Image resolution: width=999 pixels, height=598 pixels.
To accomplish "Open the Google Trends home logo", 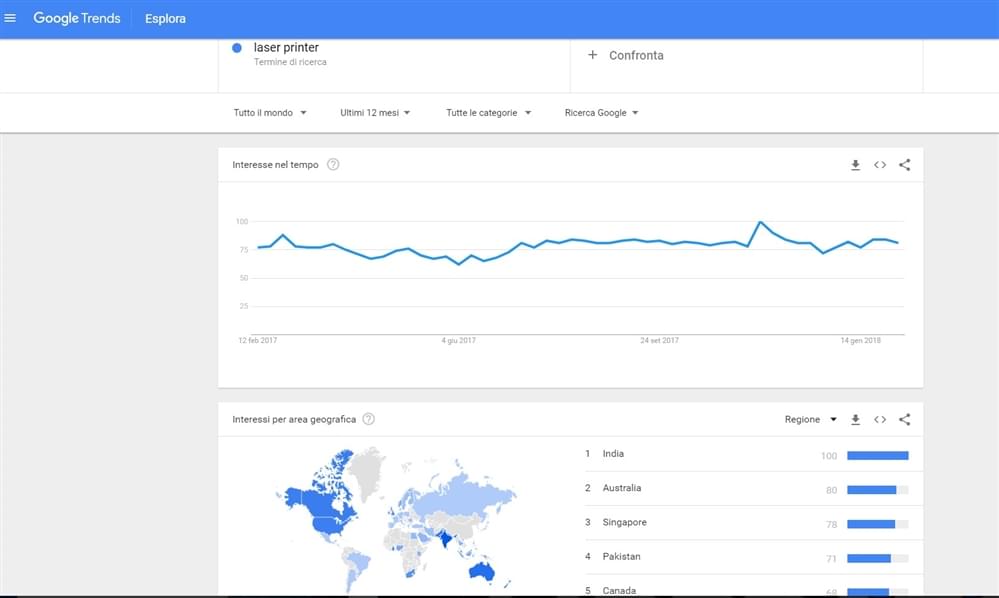I will click(x=76, y=18).
